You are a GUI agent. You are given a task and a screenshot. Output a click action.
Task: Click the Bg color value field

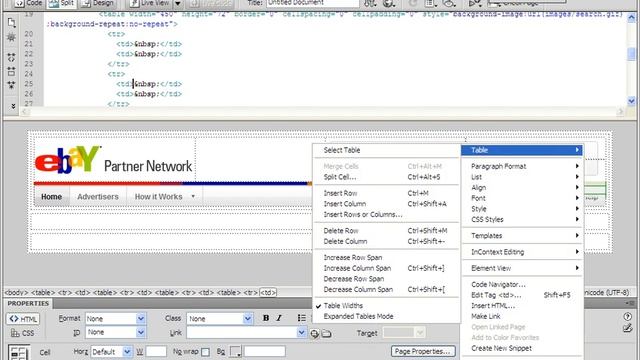point(264,352)
